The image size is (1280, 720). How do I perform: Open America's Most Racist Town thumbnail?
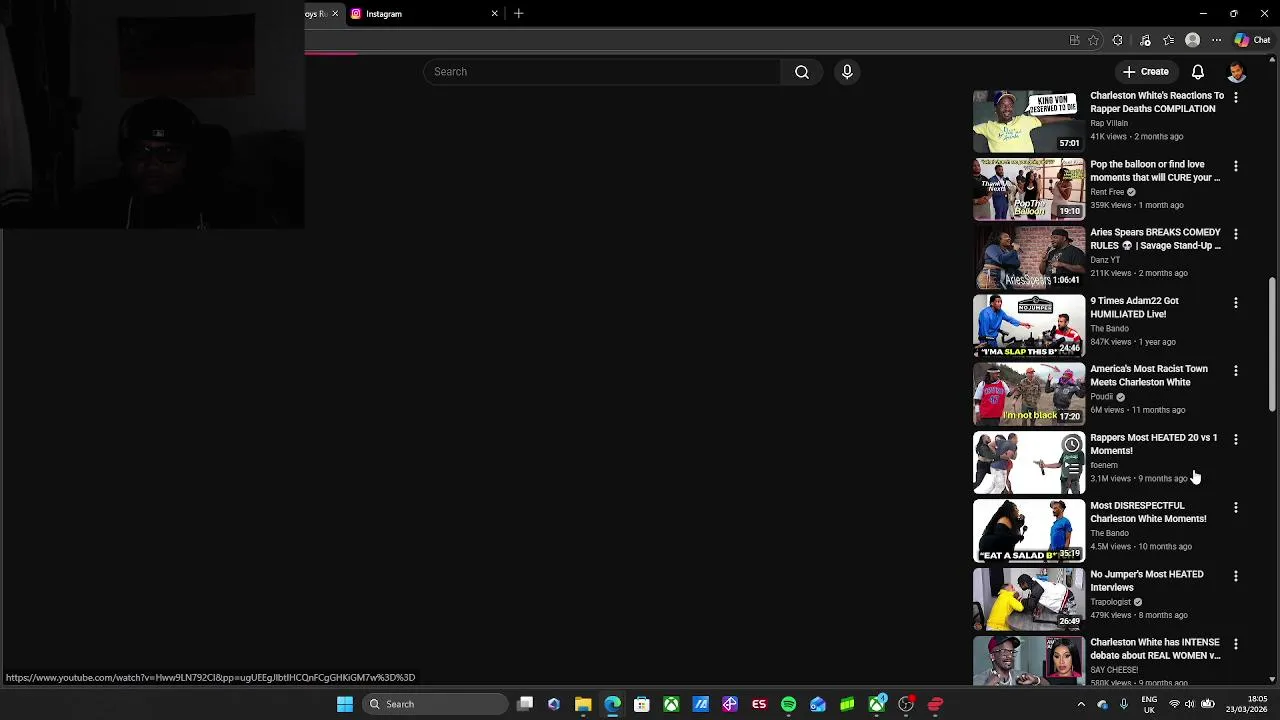click(1029, 394)
